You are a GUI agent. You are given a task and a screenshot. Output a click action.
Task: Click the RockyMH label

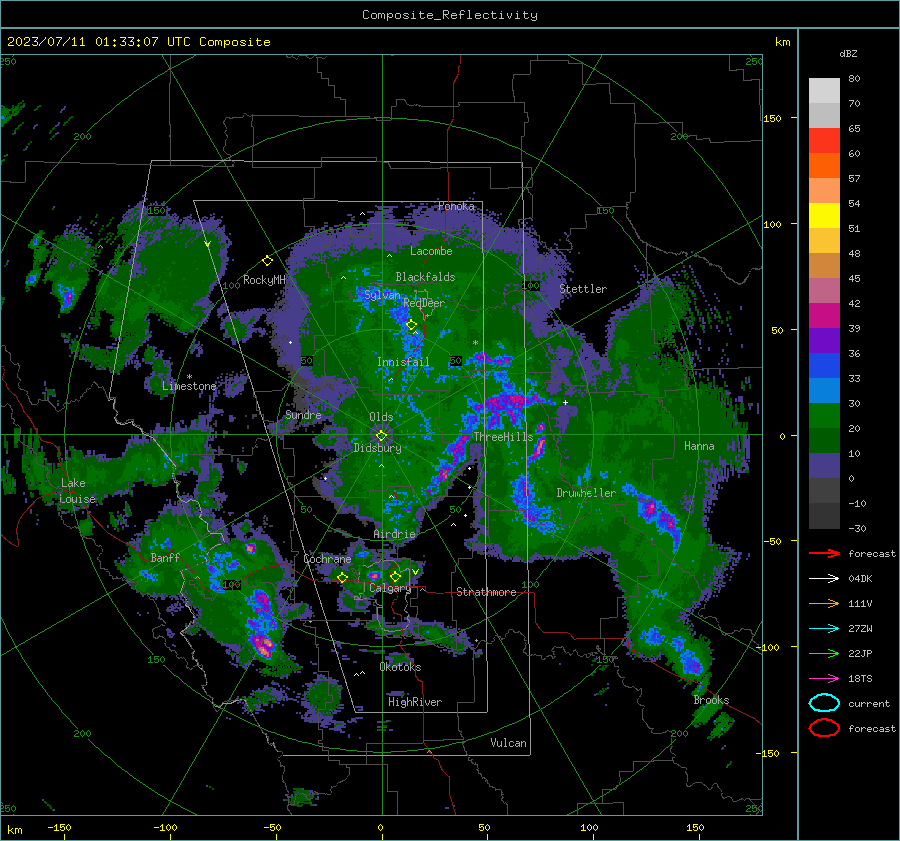pyautogui.click(x=264, y=280)
